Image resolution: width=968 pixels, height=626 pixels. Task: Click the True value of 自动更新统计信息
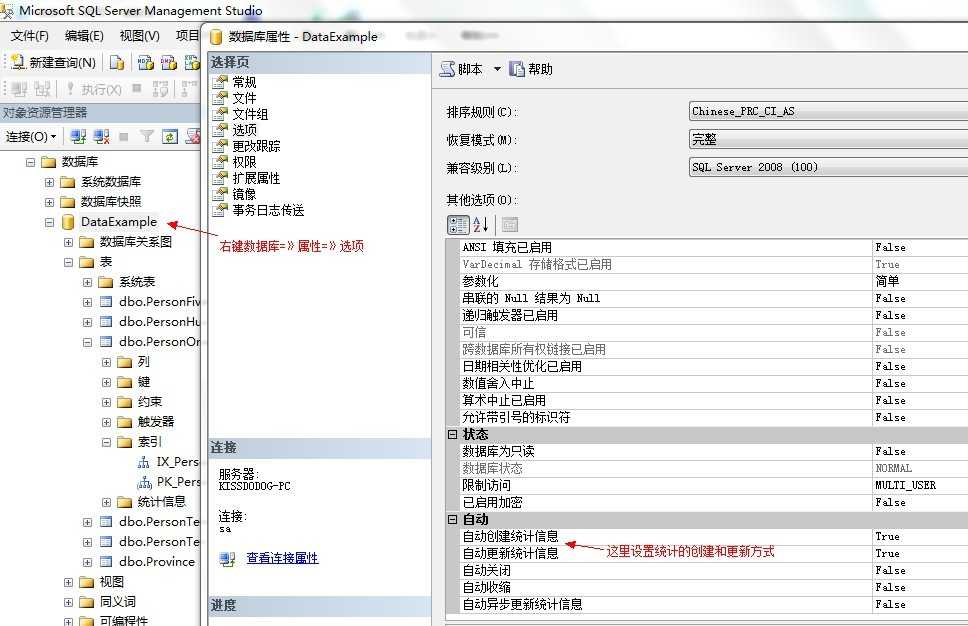(887, 554)
